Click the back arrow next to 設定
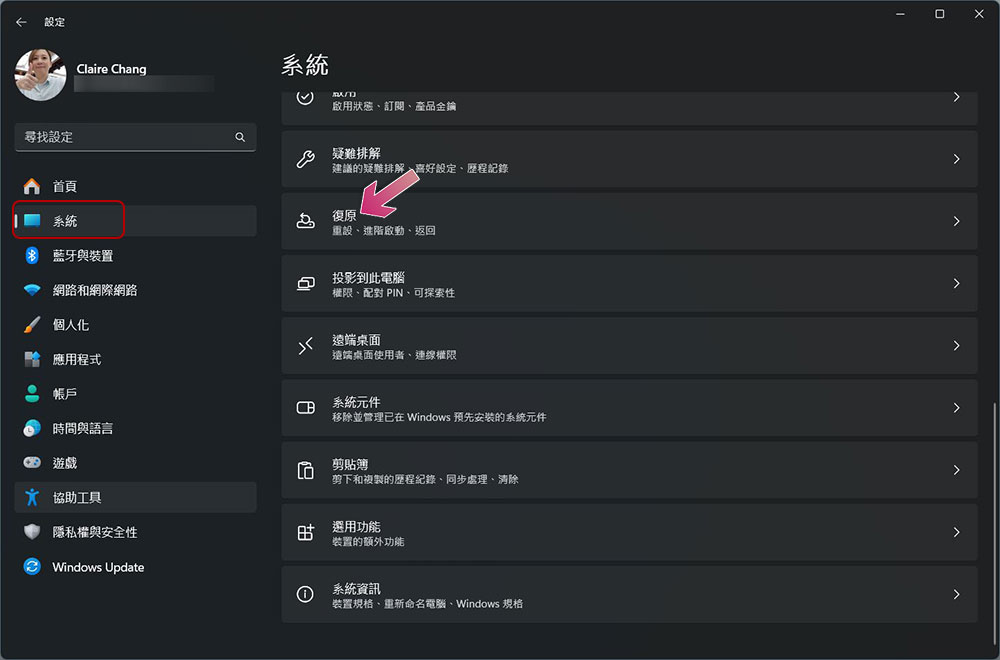 point(22,22)
